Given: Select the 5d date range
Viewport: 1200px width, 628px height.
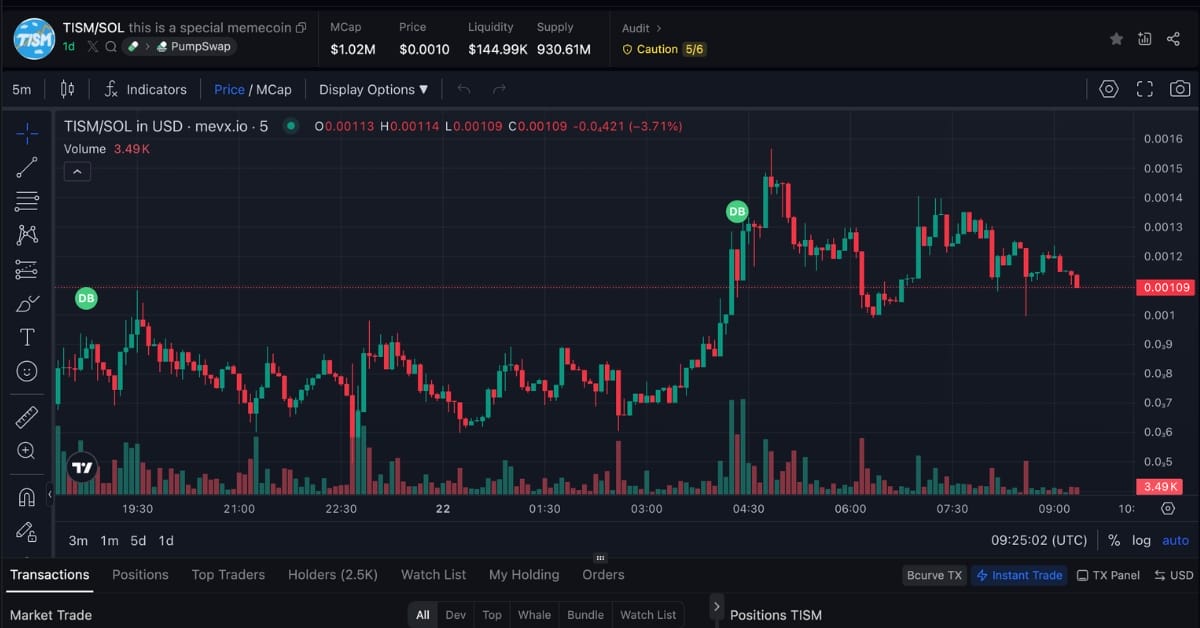Looking at the screenshot, I should coord(138,540).
